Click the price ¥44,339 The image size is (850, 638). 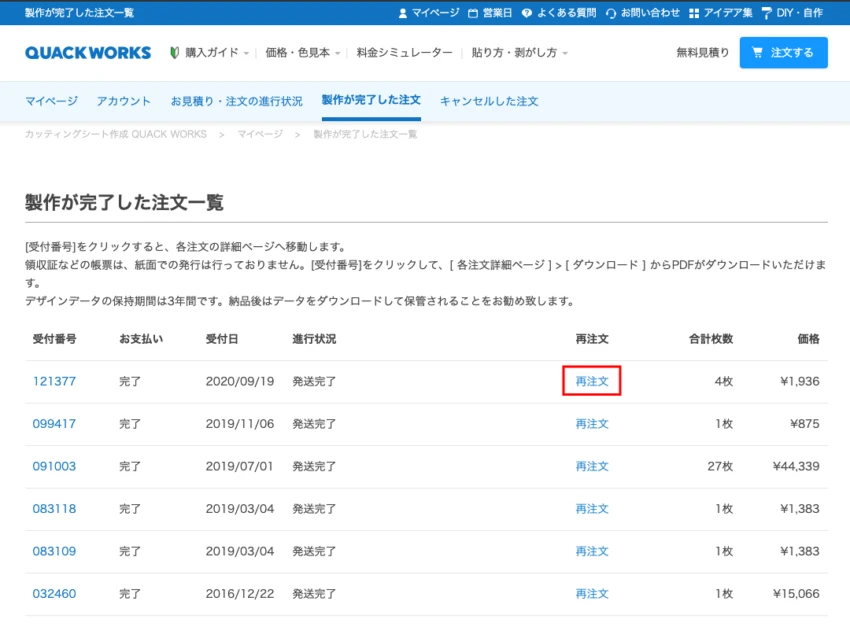click(796, 466)
